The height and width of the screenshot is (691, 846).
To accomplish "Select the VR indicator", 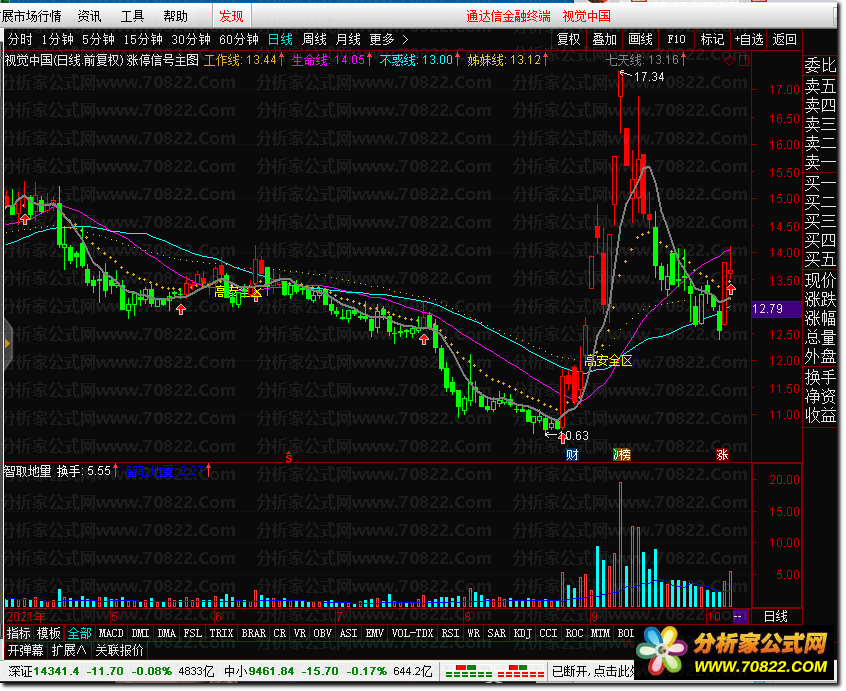I will tap(299, 633).
